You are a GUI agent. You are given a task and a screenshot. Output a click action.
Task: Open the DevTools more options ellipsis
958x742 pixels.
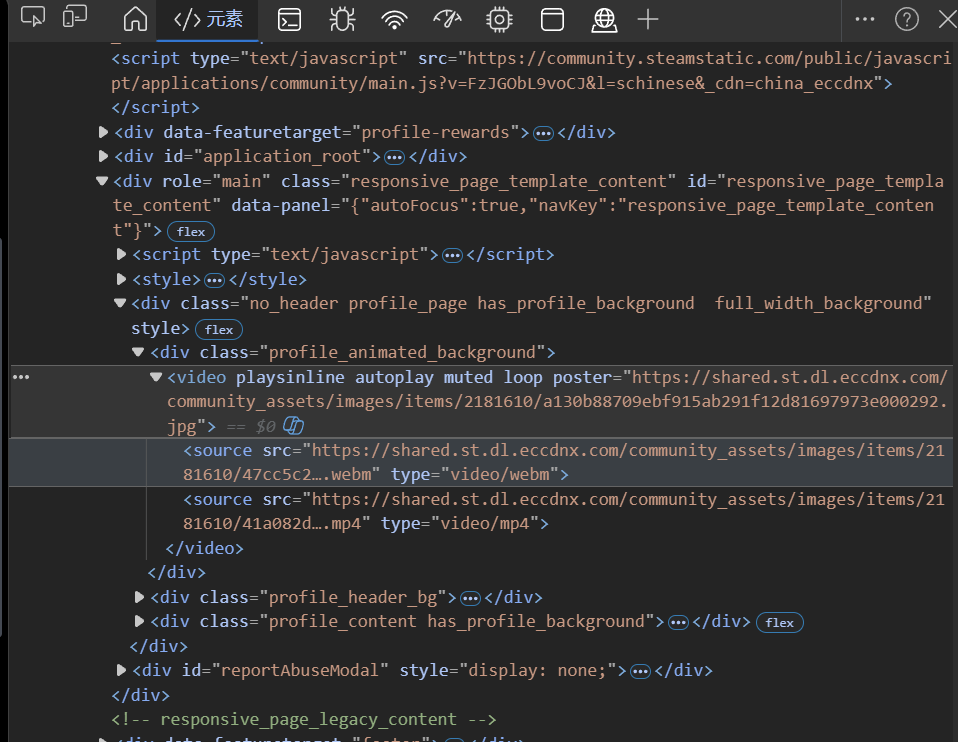pyautogui.click(x=865, y=19)
